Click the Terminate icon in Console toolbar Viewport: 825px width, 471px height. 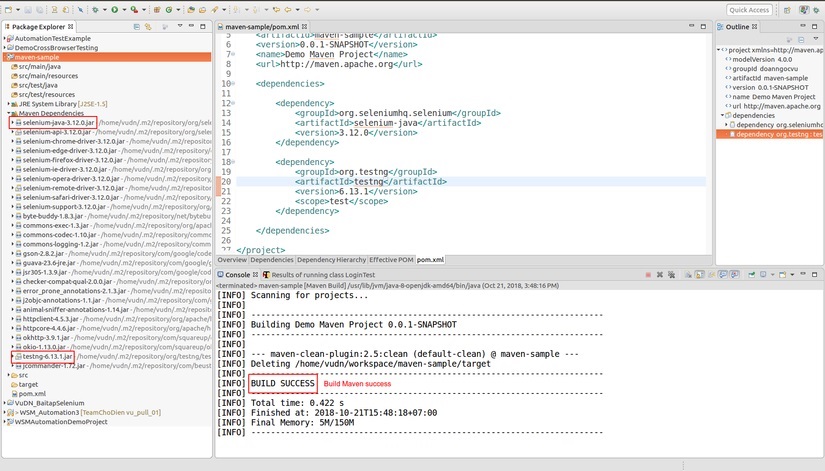coord(648,274)
